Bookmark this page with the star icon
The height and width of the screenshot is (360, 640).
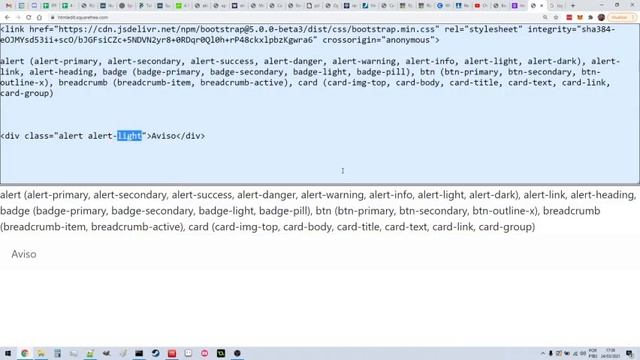556,18
